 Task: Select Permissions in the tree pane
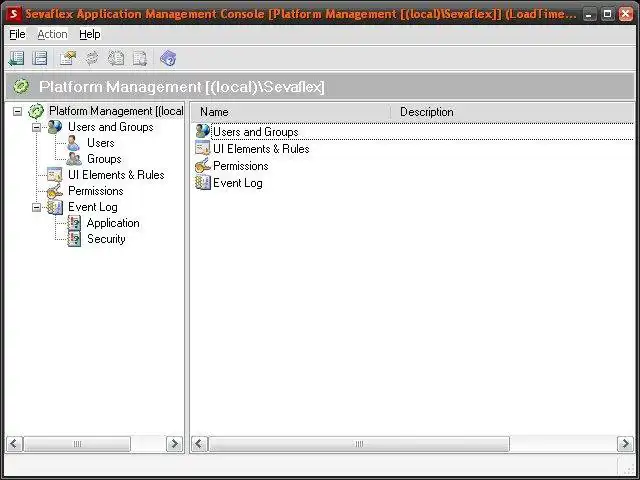tap(96, 191)
